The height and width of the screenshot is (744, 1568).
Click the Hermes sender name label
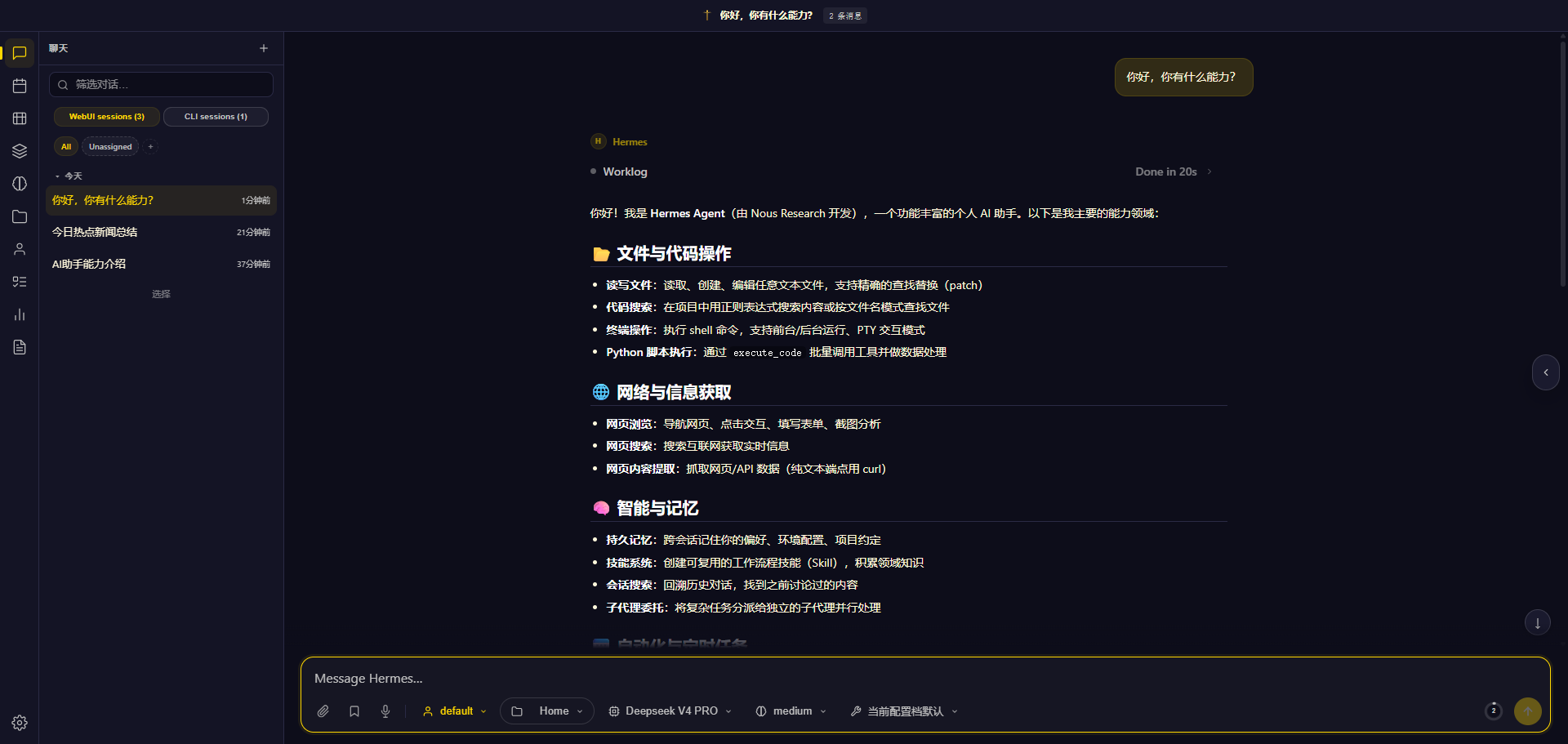tap(630, 142)
